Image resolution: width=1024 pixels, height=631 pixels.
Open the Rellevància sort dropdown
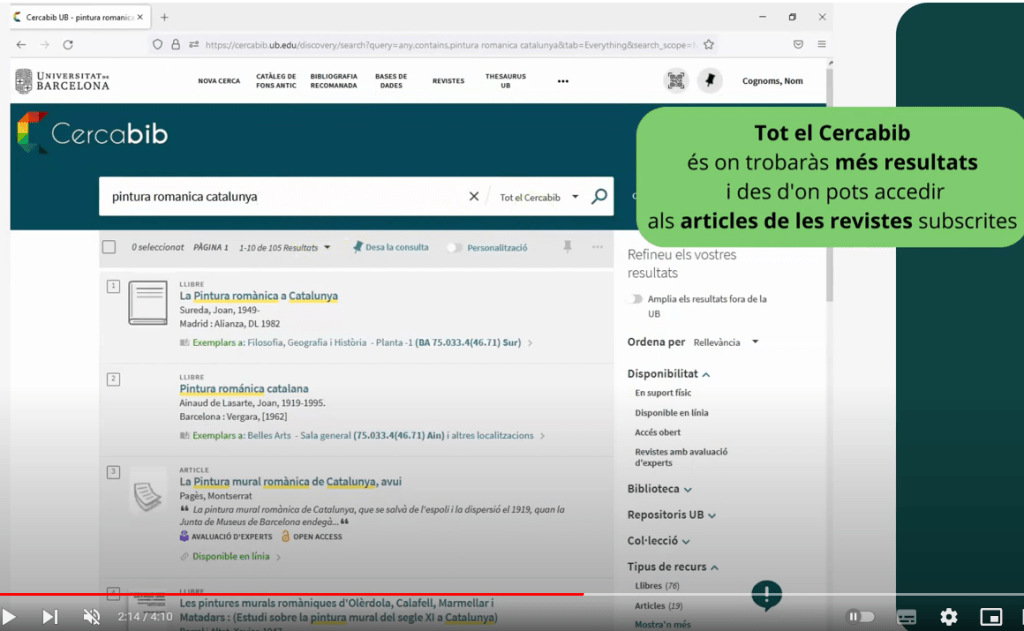click(x=725, y=342)
